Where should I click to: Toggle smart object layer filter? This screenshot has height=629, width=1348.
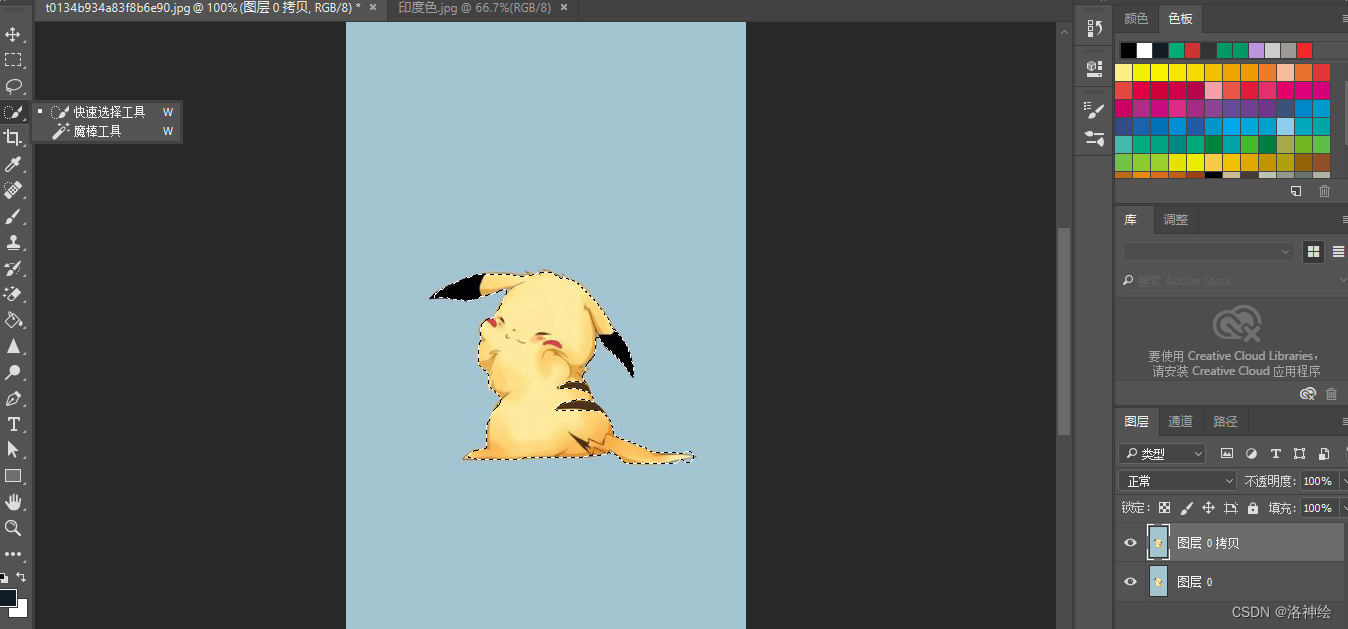[1323, 454]
